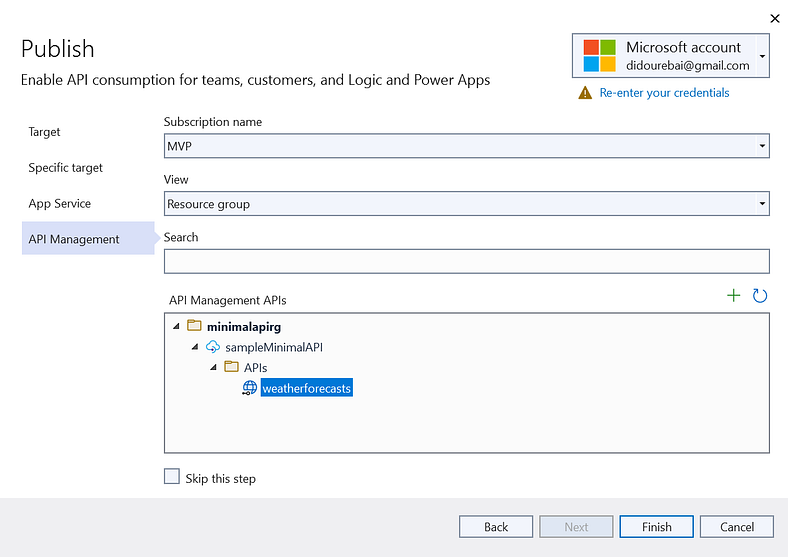Create a new API Management API with plus icon
Image resolution: width=788 pixels, height=557 pixels.
(734, 295)
